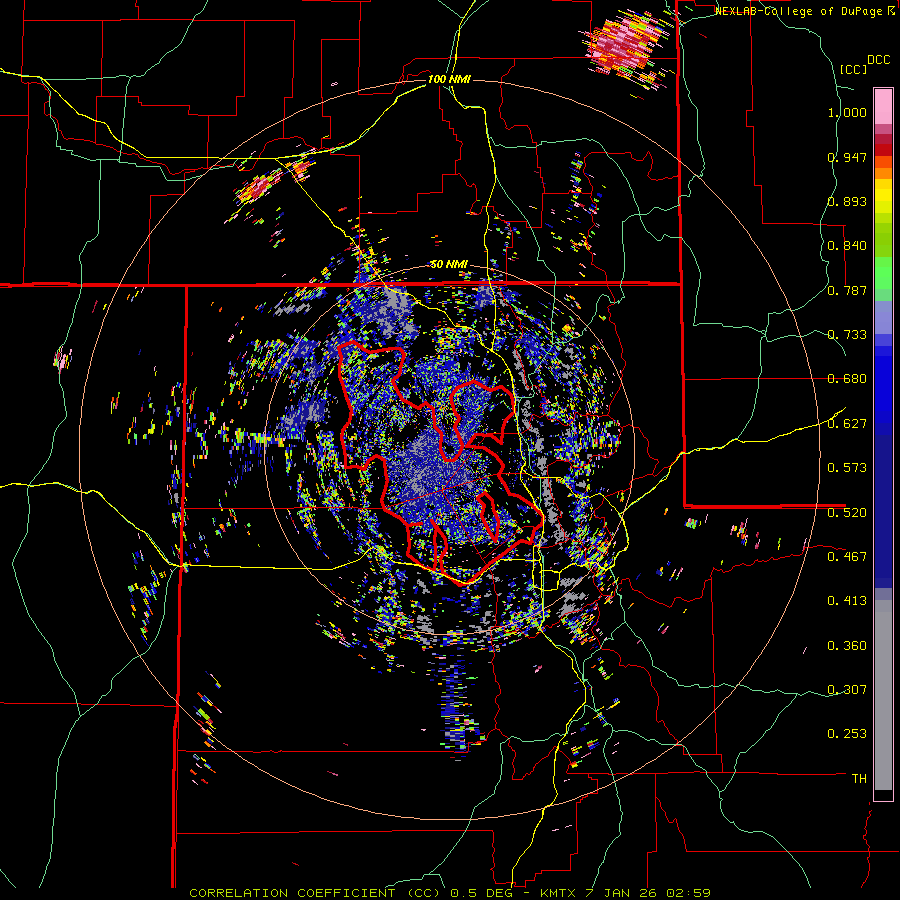Click the 0.733 legend value
The height and width of the screenshot is (900, 900).
coord(847,335)
